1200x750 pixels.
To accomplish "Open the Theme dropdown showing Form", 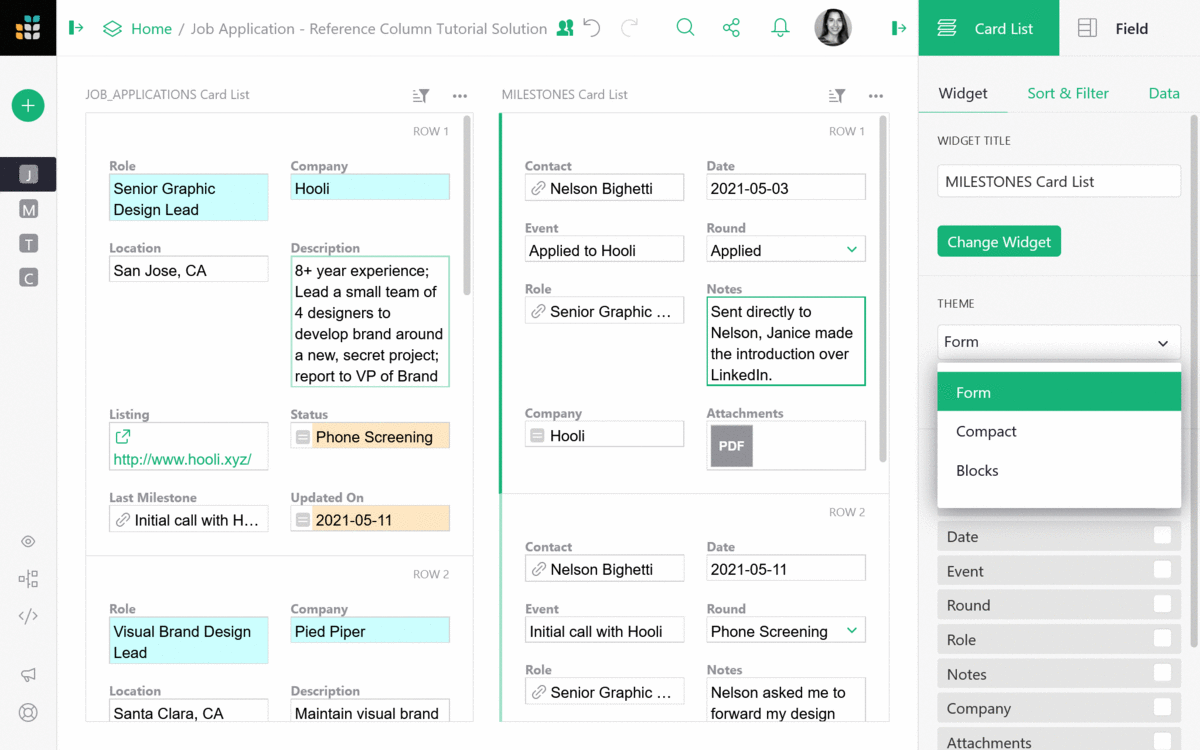I will 1058,342.
